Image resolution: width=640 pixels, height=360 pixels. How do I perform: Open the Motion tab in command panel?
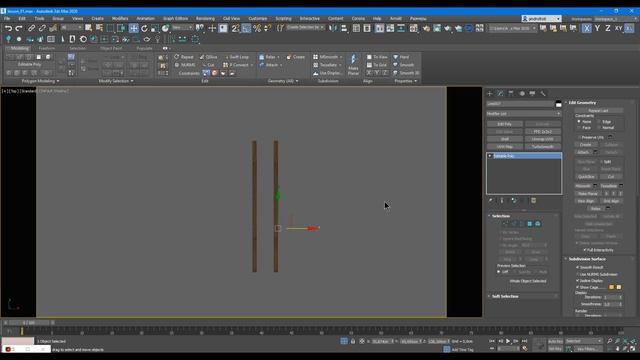[522, 93]
